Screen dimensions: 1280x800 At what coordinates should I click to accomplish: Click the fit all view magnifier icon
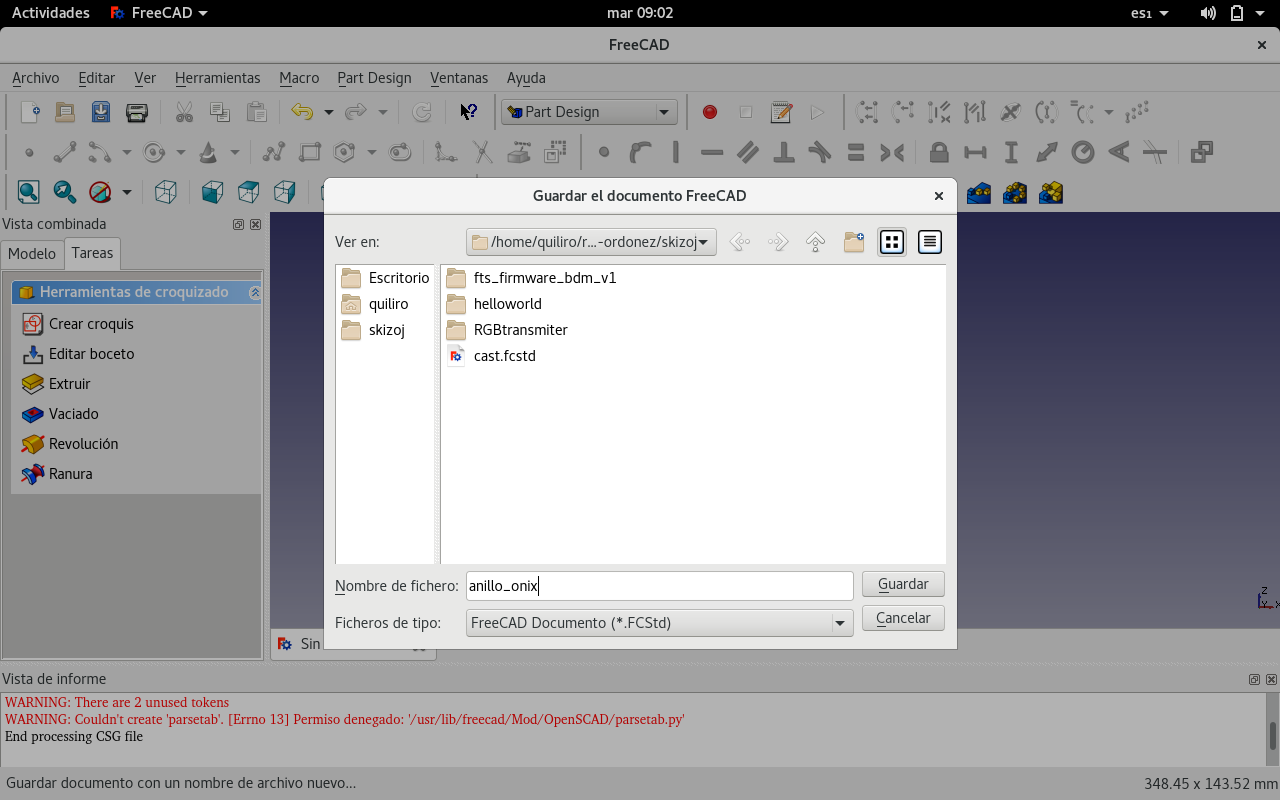point(28,191)
